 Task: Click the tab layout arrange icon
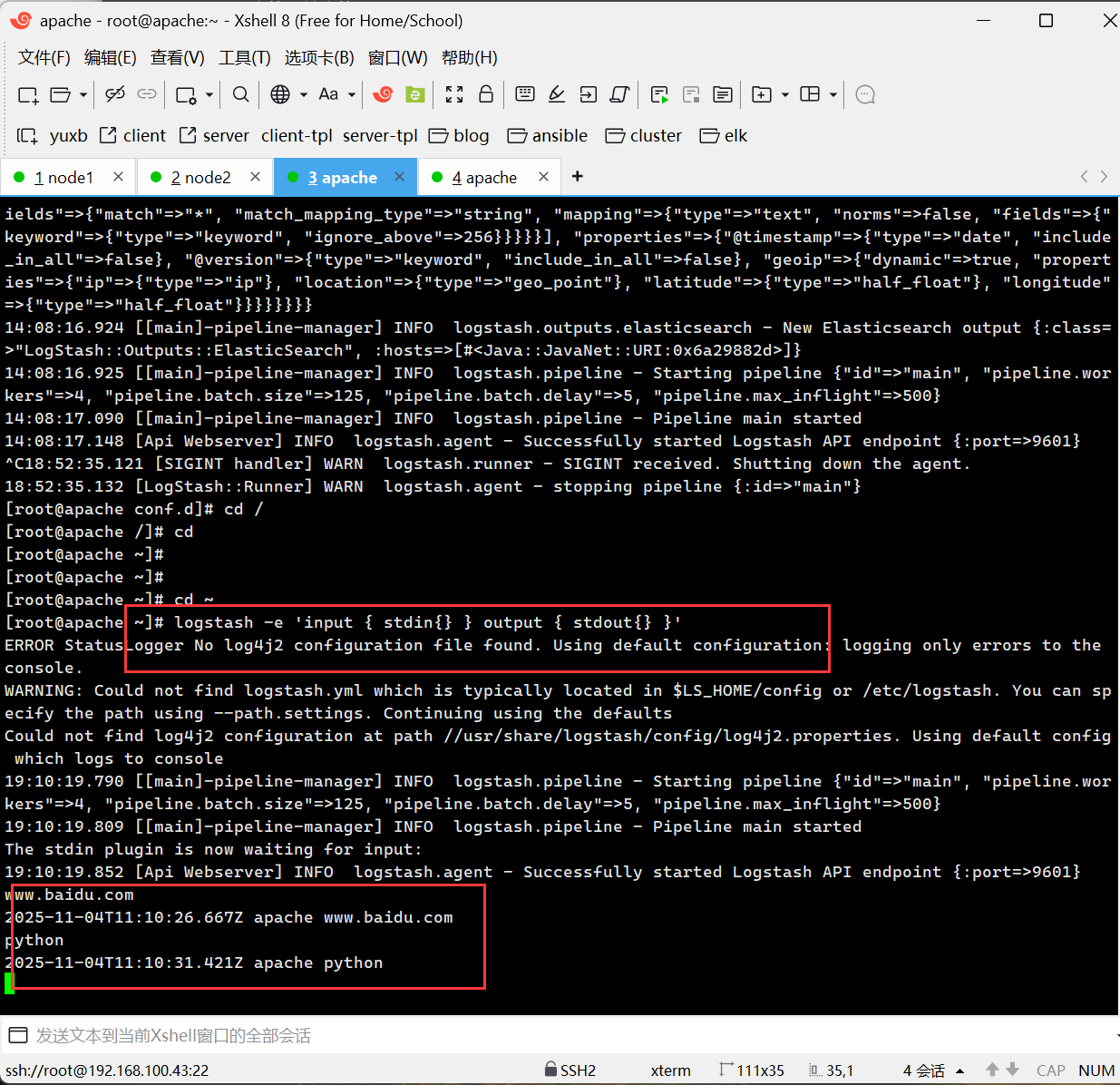(810, 94)
